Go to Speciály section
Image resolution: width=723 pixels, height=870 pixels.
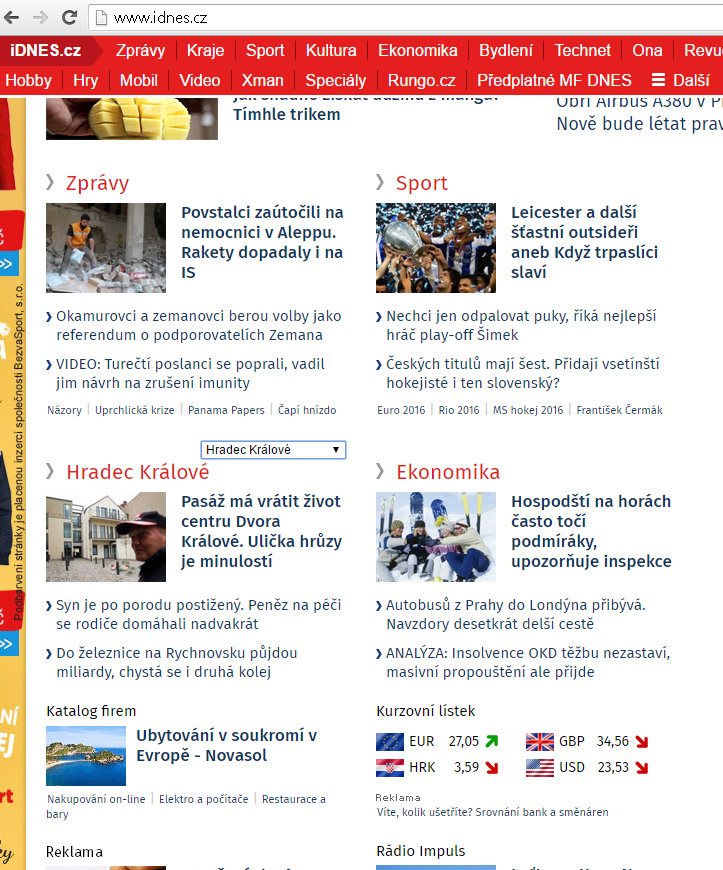point(336,80)
